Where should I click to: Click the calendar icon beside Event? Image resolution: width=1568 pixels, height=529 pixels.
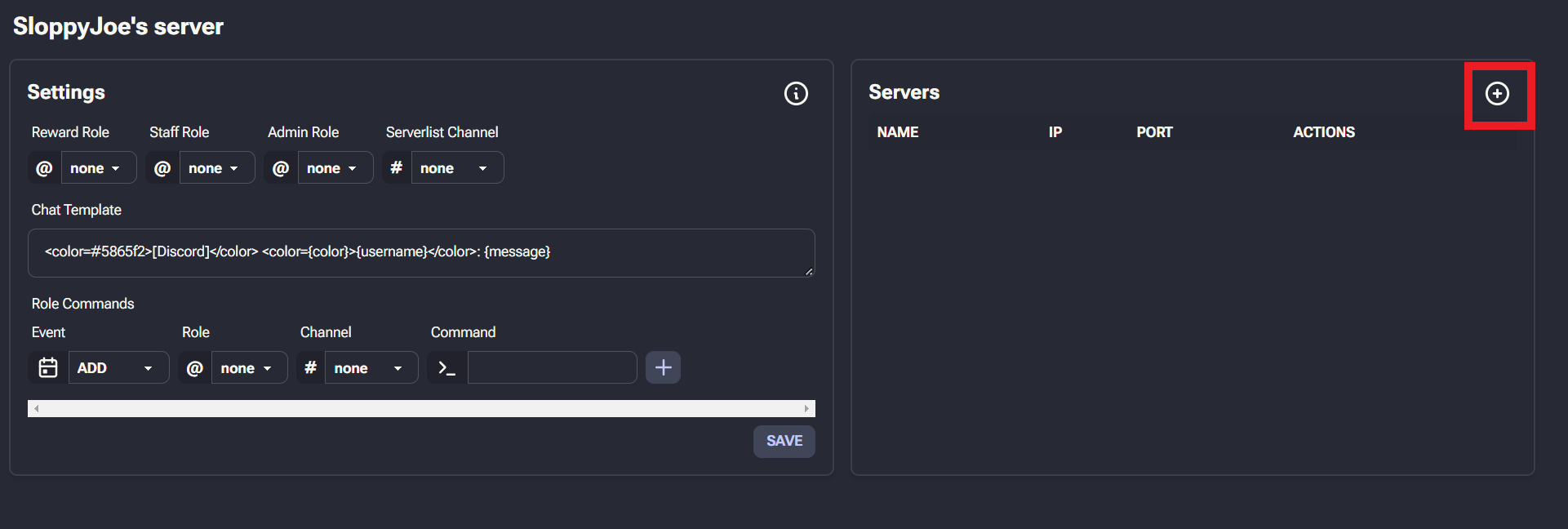click(x=48, y=368)
